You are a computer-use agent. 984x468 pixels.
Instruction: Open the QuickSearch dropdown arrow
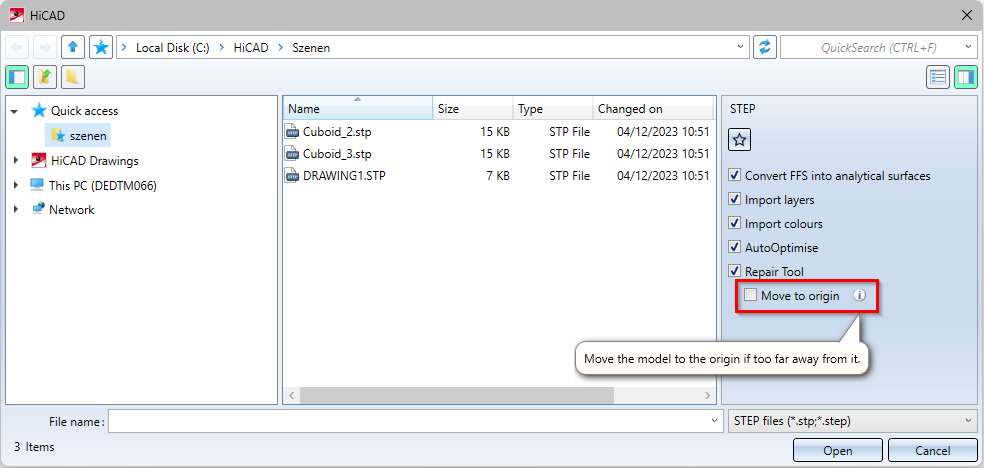[969, 47]
